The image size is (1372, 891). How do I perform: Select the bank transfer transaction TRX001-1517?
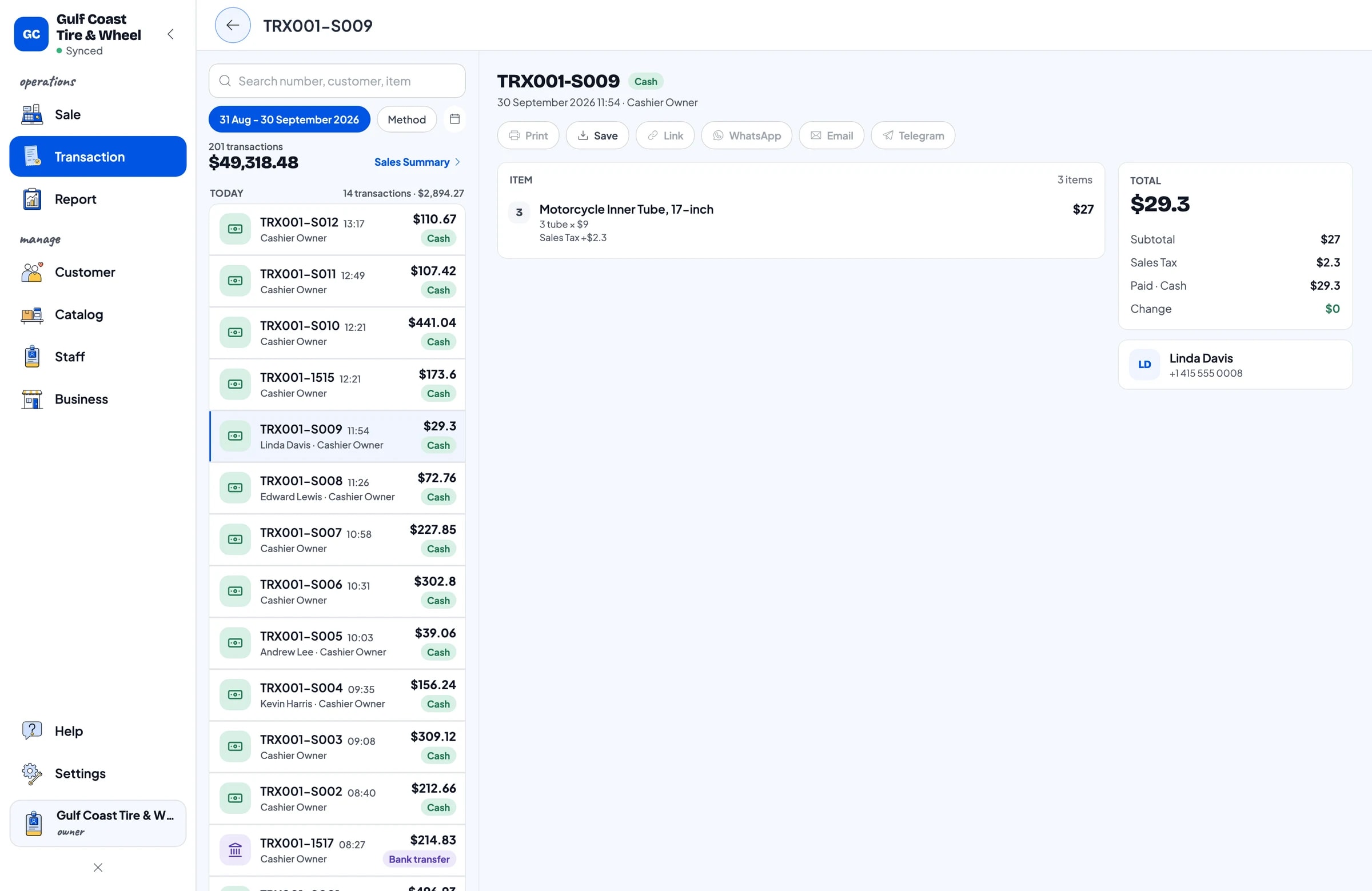tap(337, 850)
